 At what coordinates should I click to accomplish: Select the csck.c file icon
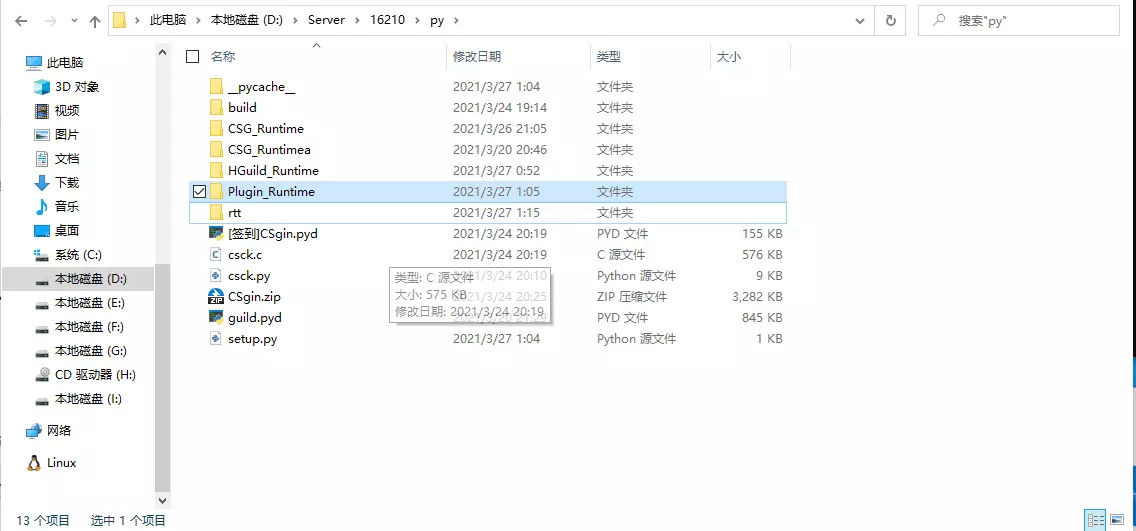216,255
